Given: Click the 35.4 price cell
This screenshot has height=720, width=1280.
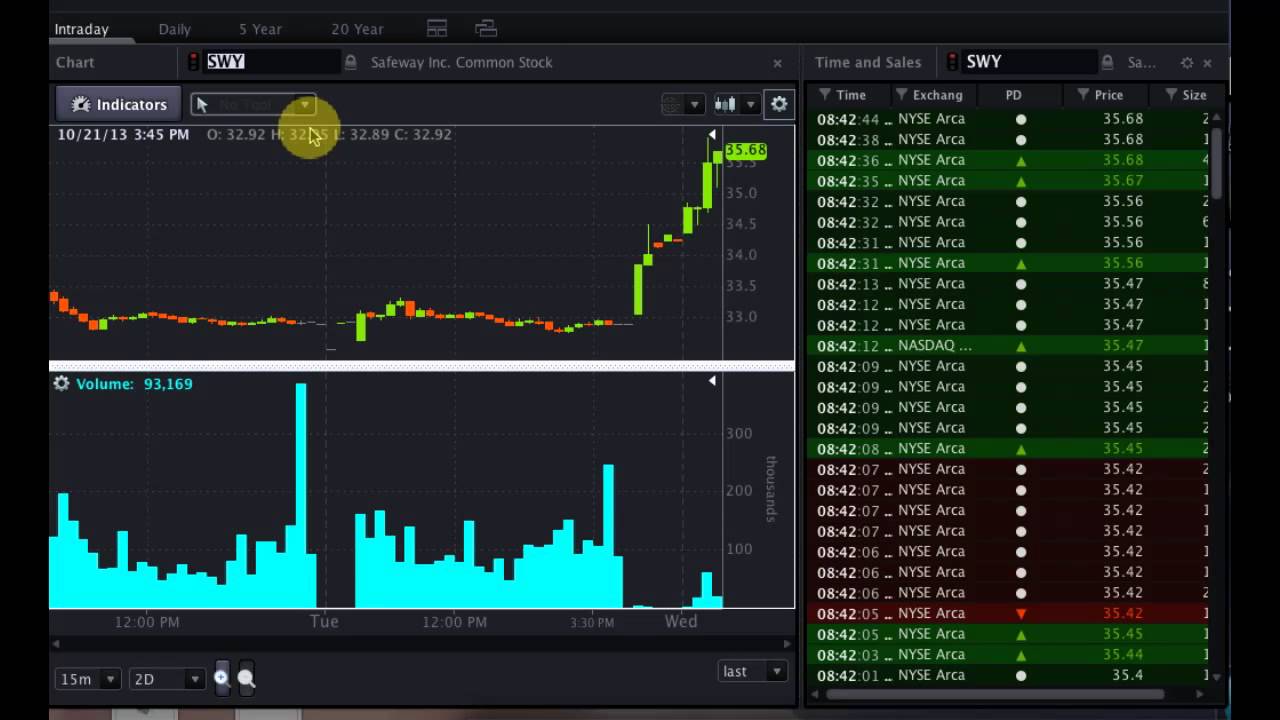Looking at the screenshot, I should (x=1127, y=675).
